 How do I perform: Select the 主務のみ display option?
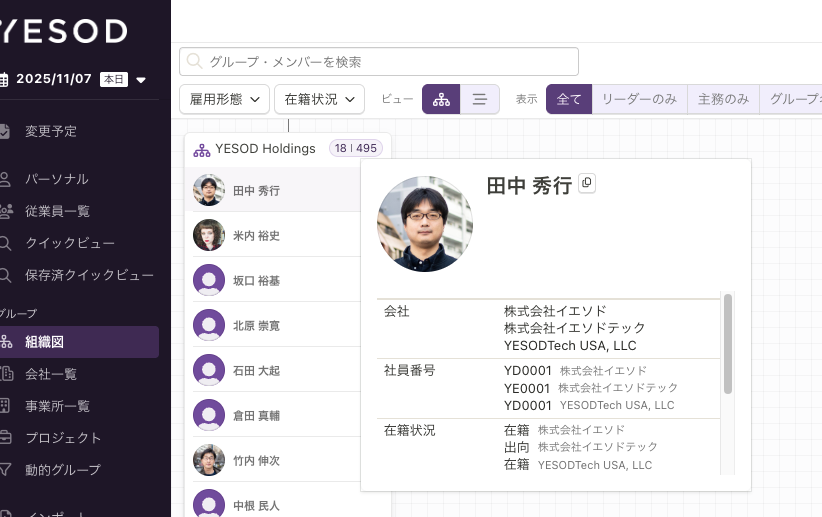point(723,99)
